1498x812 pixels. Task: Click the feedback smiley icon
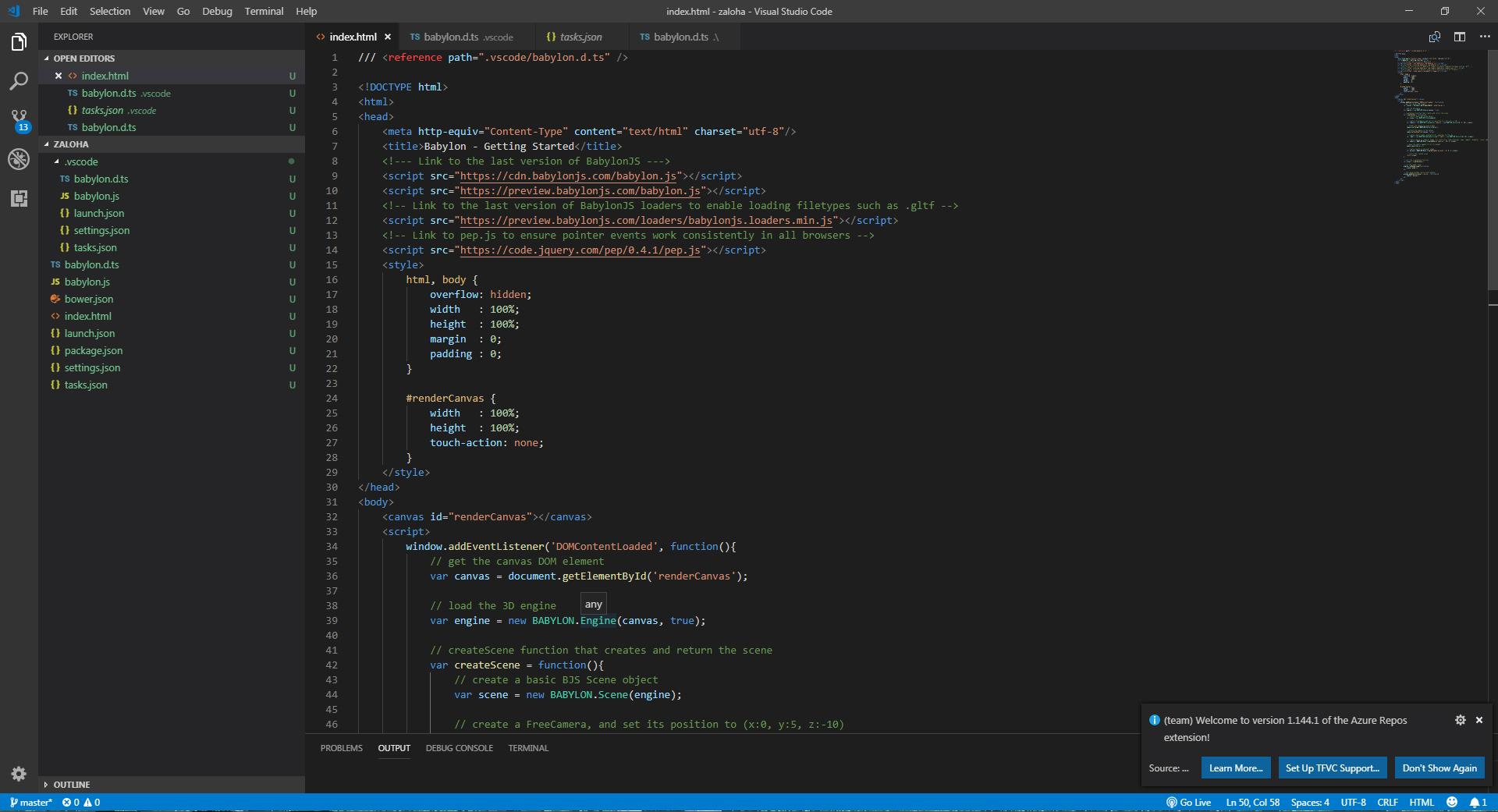1452,802
